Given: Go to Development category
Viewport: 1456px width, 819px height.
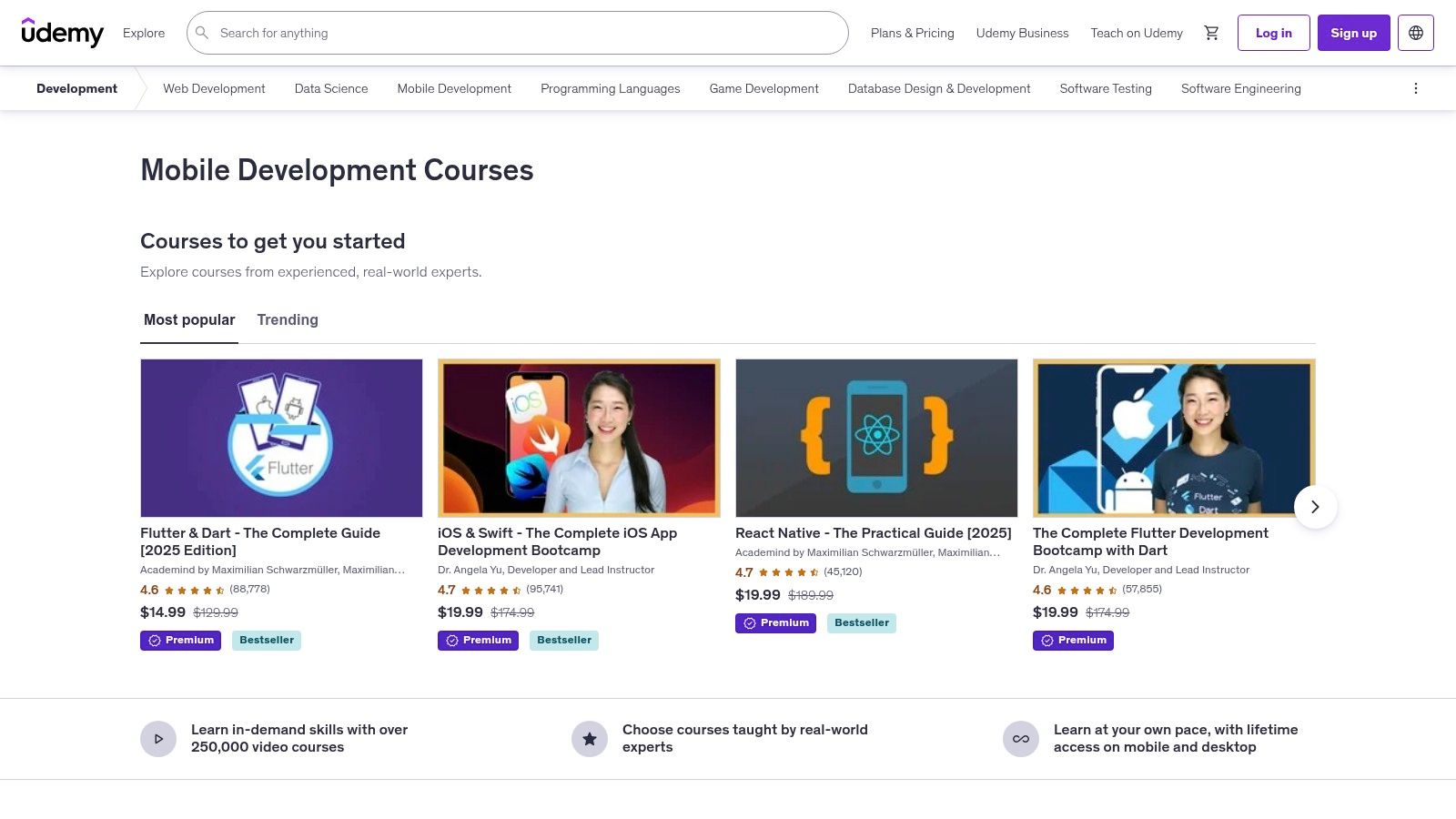Looking at the screenshot, I should coord(77,88).
